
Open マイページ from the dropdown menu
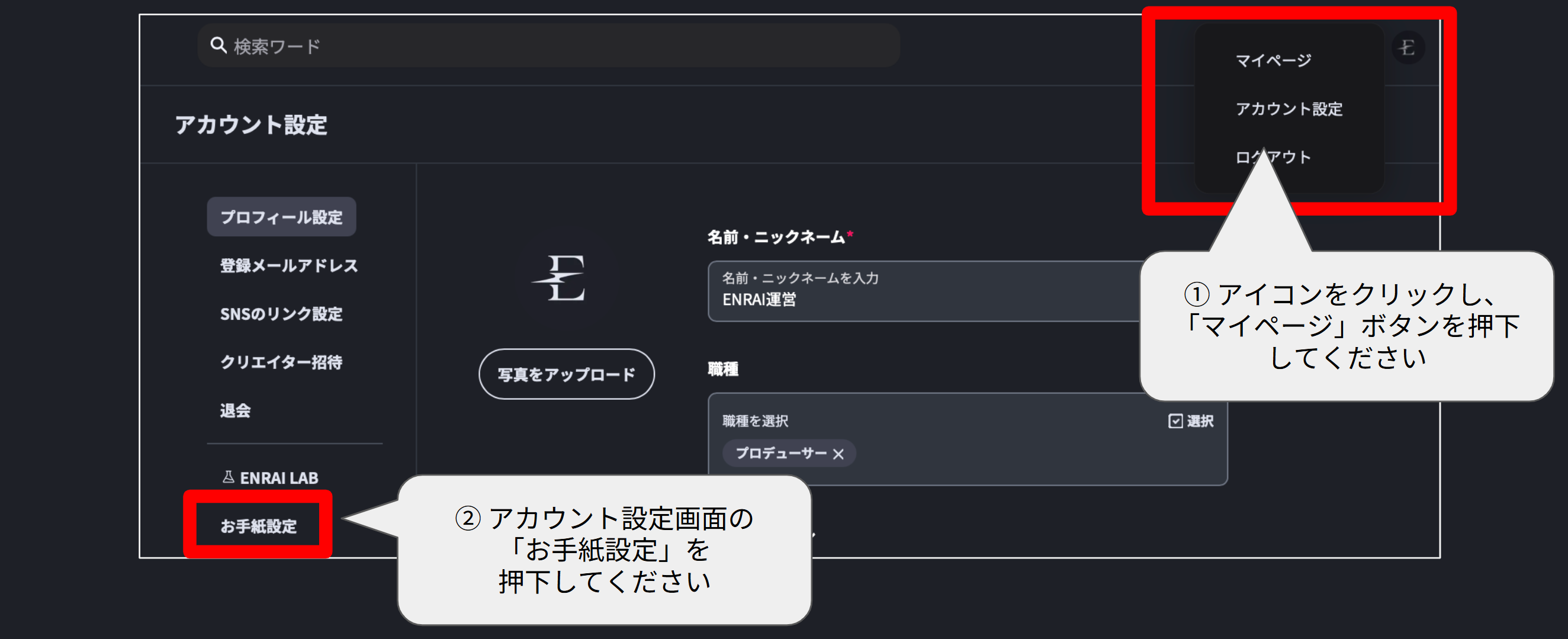(x=1273, y=60)
